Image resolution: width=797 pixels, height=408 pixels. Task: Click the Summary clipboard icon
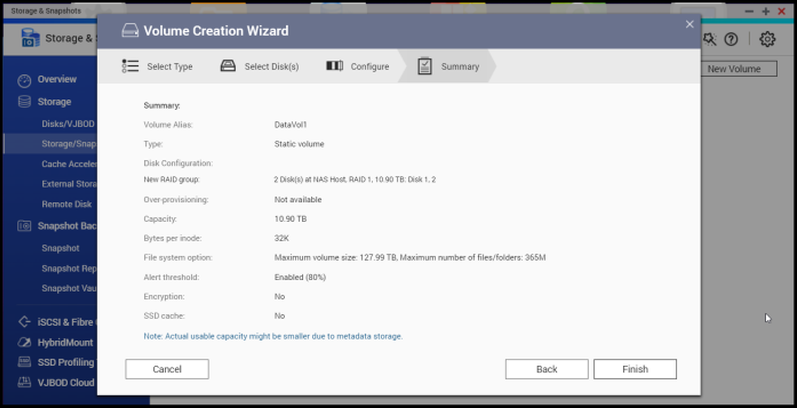424,66
